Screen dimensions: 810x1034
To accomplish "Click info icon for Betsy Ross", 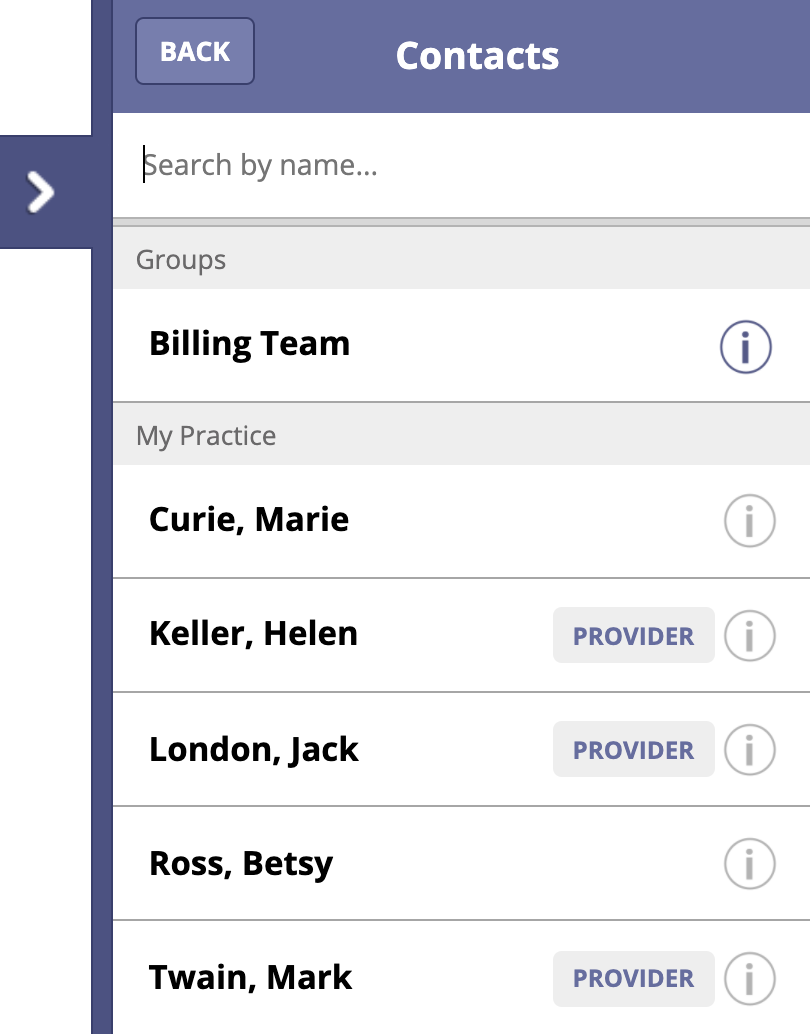I will click(x=749, y=864).
